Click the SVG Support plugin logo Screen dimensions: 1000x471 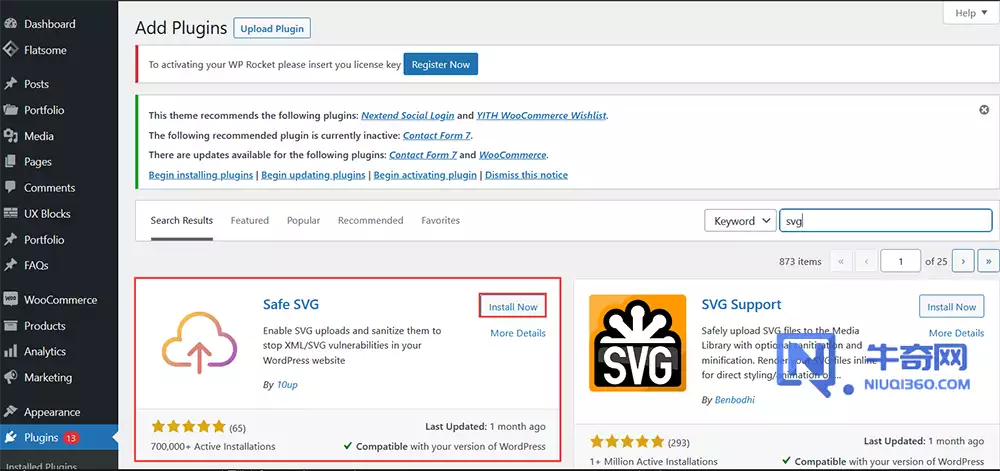coord(637,343)
